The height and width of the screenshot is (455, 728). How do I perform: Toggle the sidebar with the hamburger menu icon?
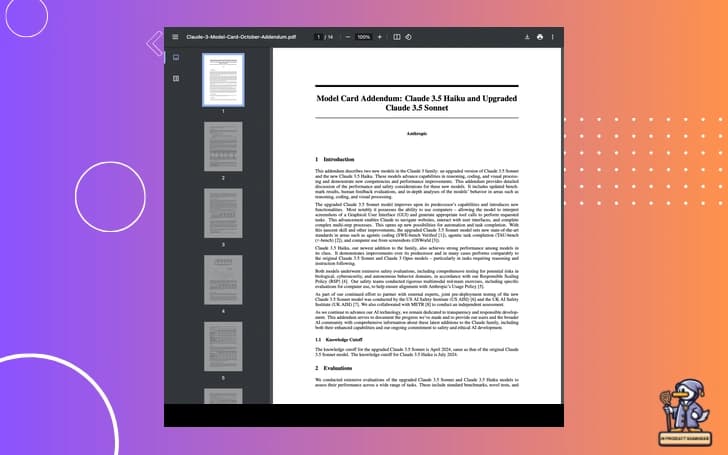point(175,37)
